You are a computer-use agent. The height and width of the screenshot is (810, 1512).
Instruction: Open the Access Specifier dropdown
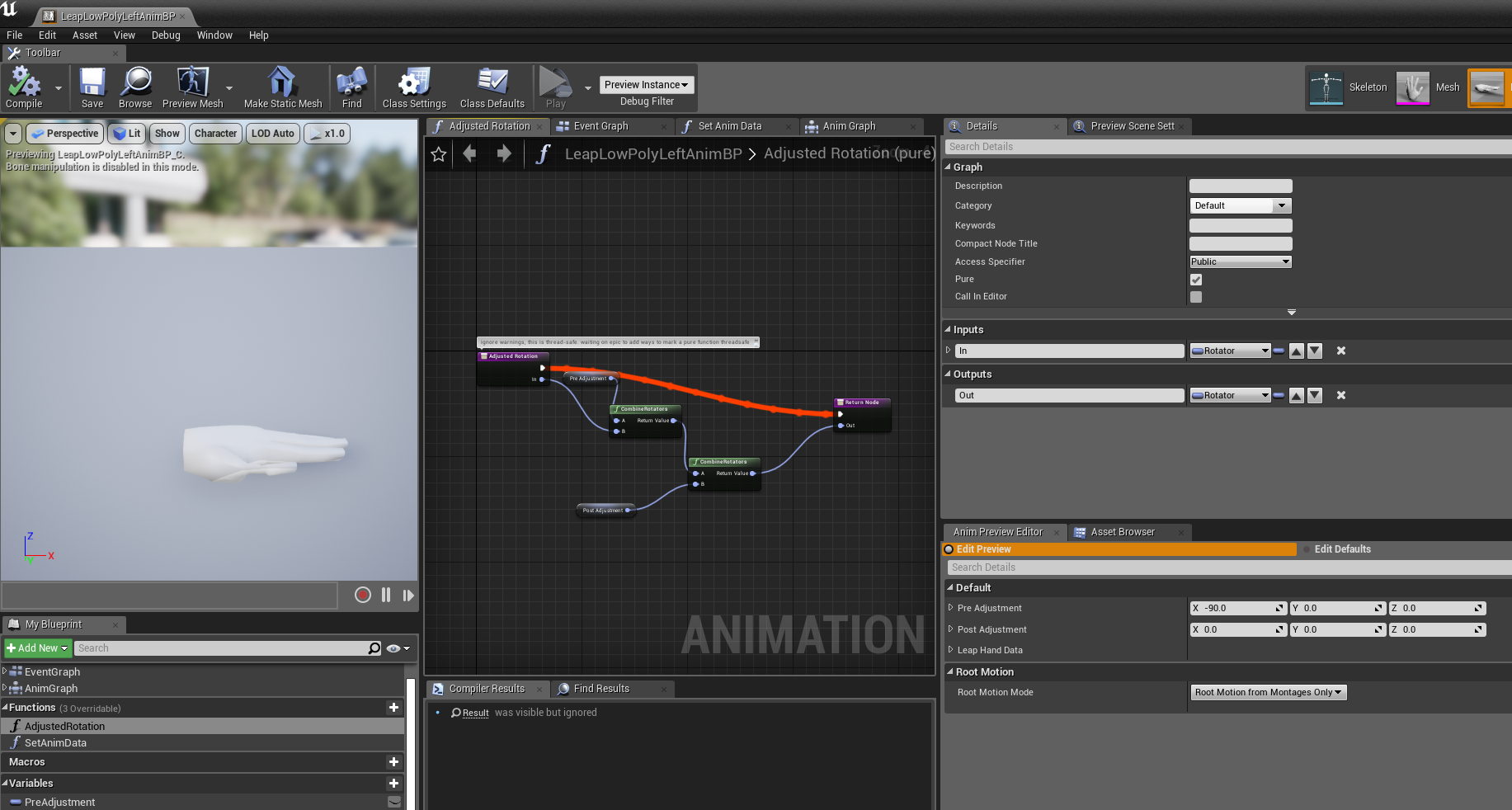point(1240,261)
